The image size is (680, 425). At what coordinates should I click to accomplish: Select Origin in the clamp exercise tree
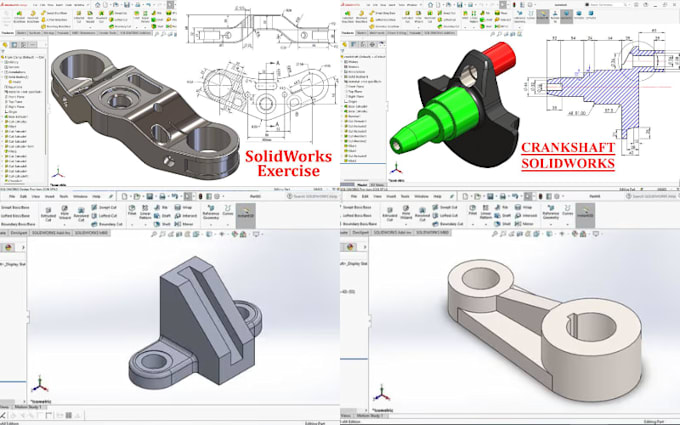(13, 112)
